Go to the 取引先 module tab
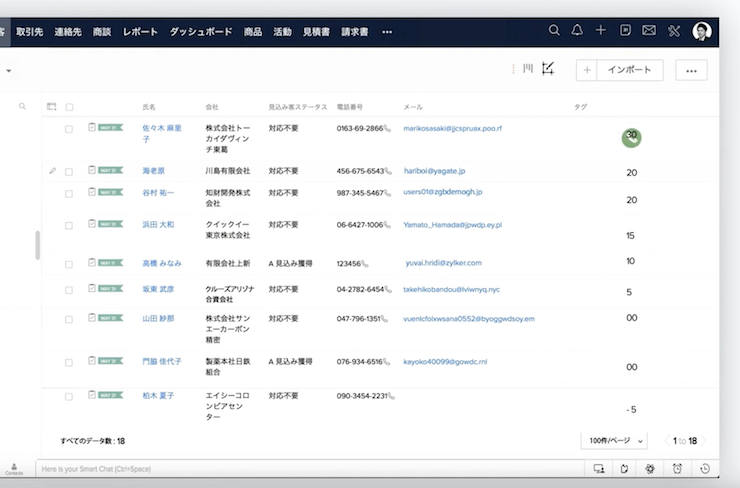Image resolution: width=740 pixels, height=488 pixels. 29,32
